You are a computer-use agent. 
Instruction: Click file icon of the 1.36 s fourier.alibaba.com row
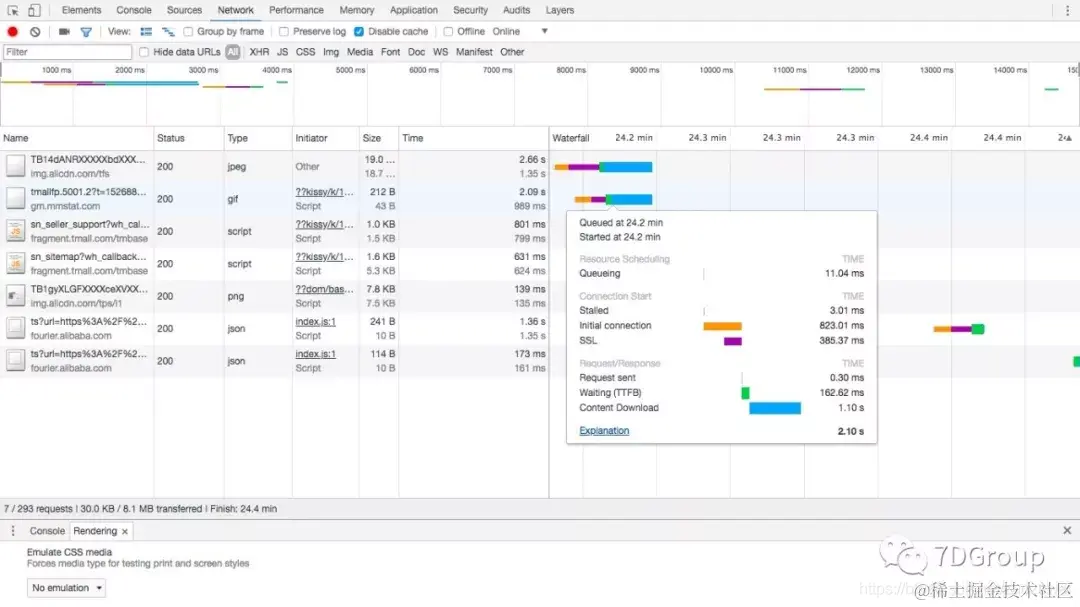(x=15, y=328)
